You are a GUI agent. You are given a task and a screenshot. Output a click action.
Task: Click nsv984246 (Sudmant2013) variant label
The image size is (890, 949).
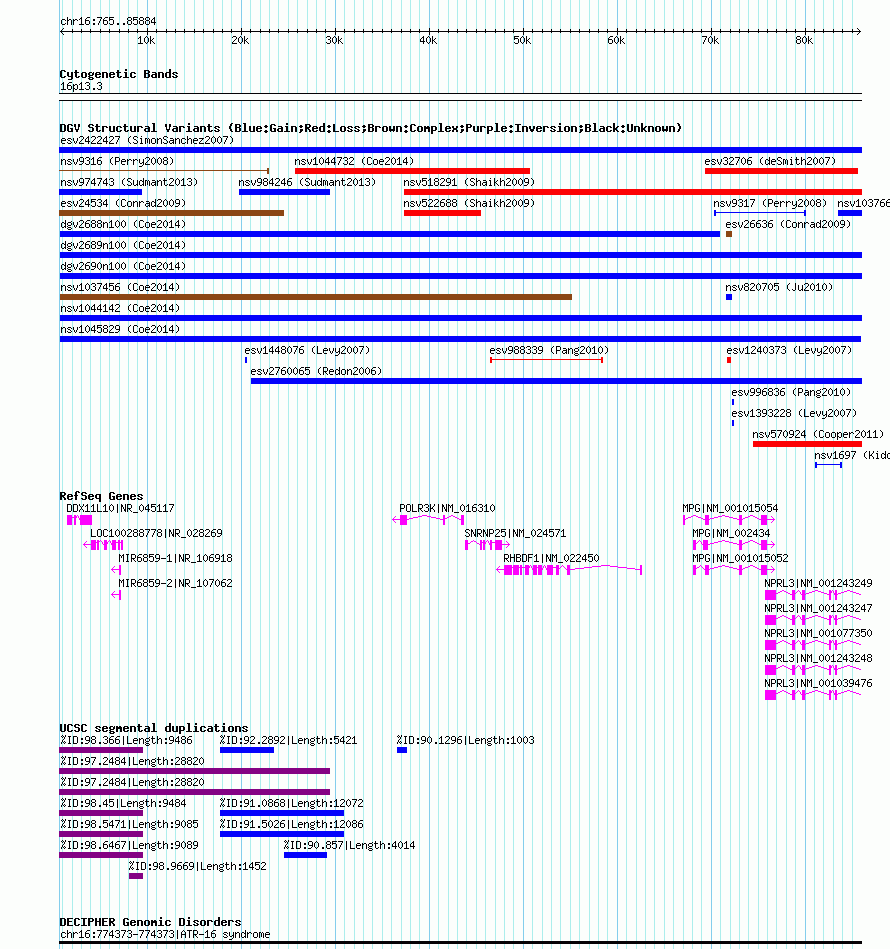(307, 182)
